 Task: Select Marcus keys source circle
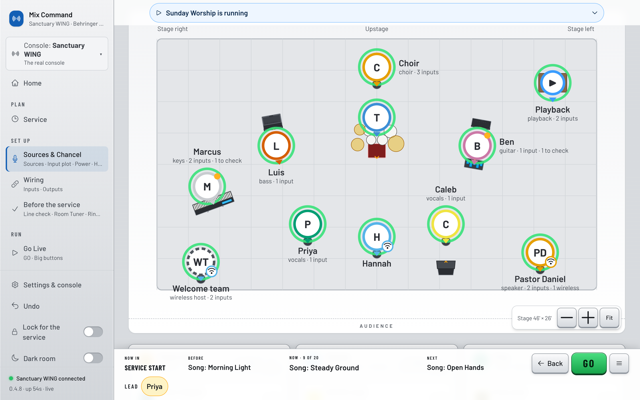pos(207,187)
